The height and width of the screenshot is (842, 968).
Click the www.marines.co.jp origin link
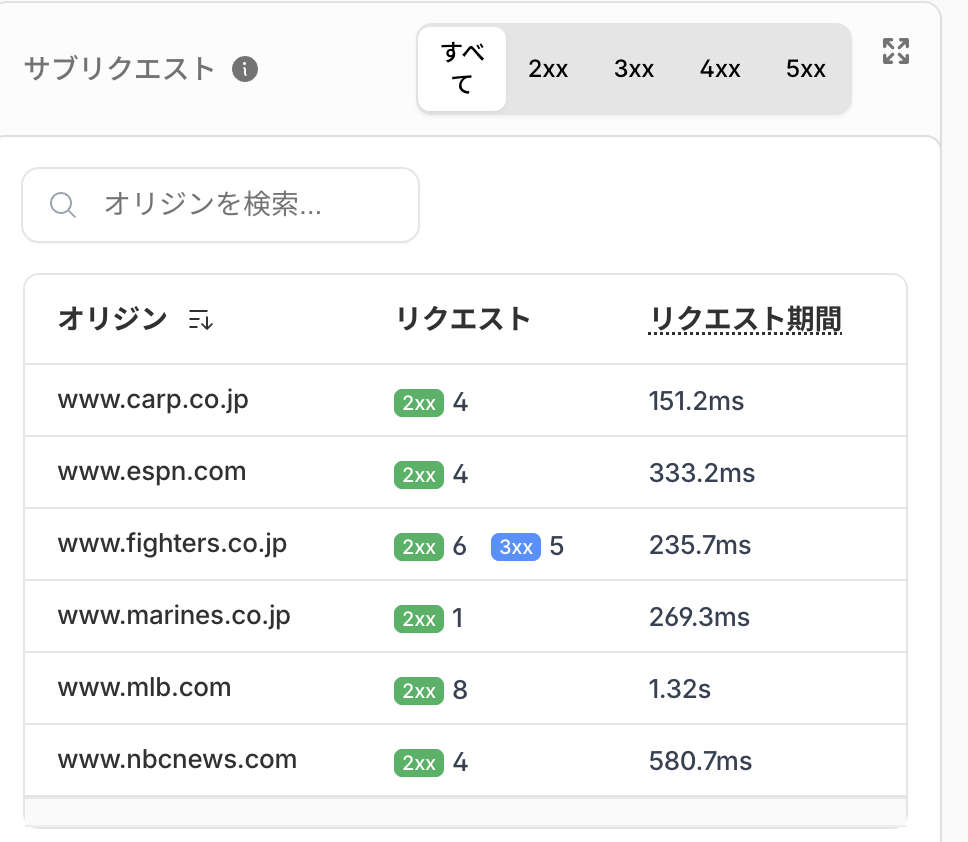(173, 617)
